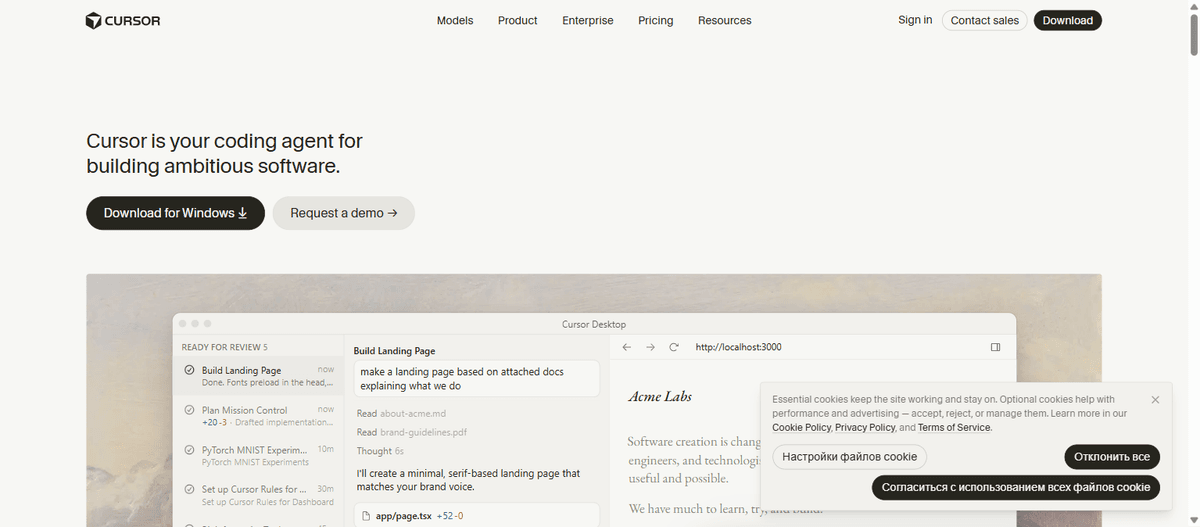Click the Cursor logo in the header
This screenshot has width=1200, height=527.
(123, 20)
